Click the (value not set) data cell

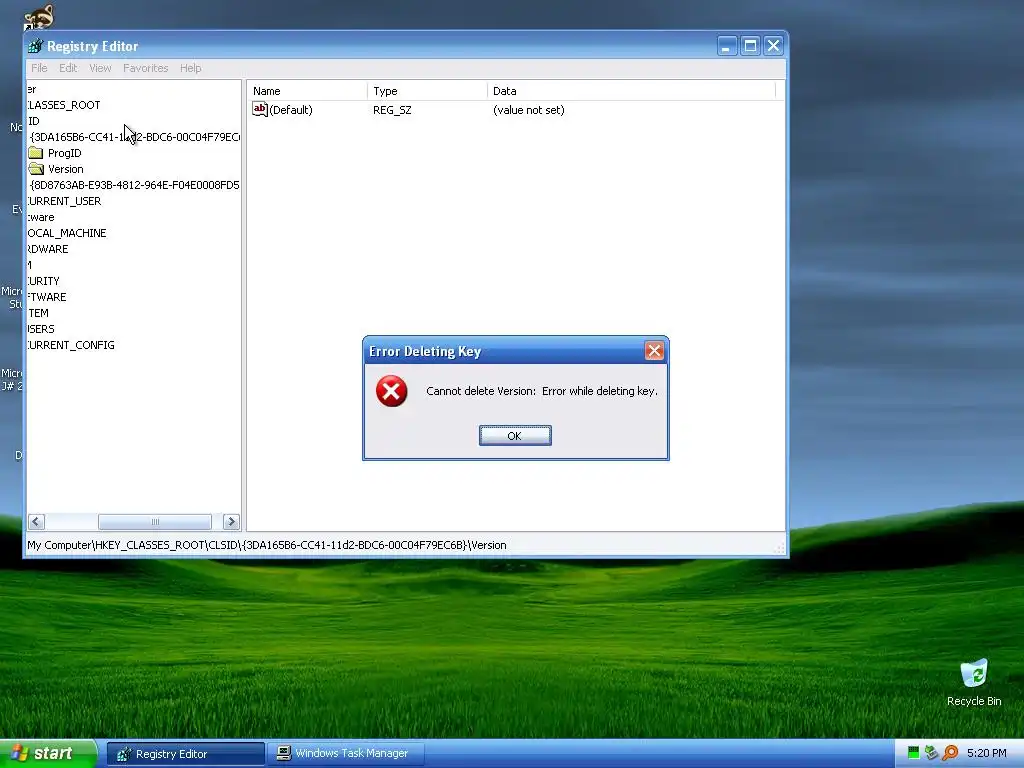[528, 110]
